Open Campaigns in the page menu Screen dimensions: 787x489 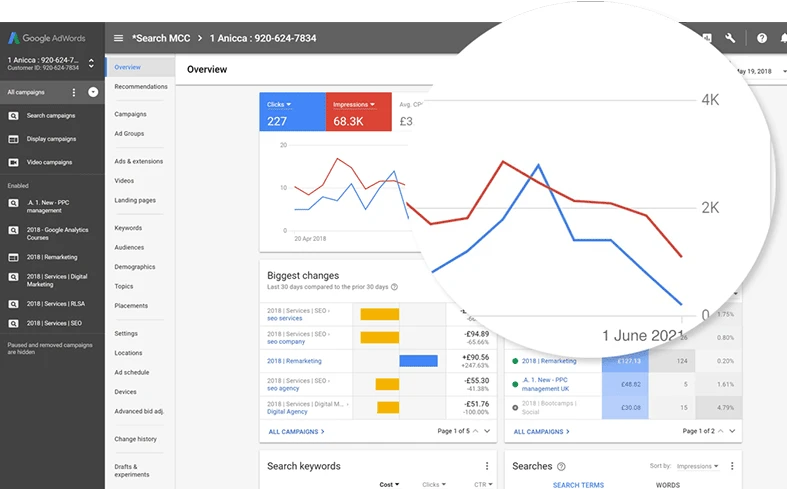(130, 114)
